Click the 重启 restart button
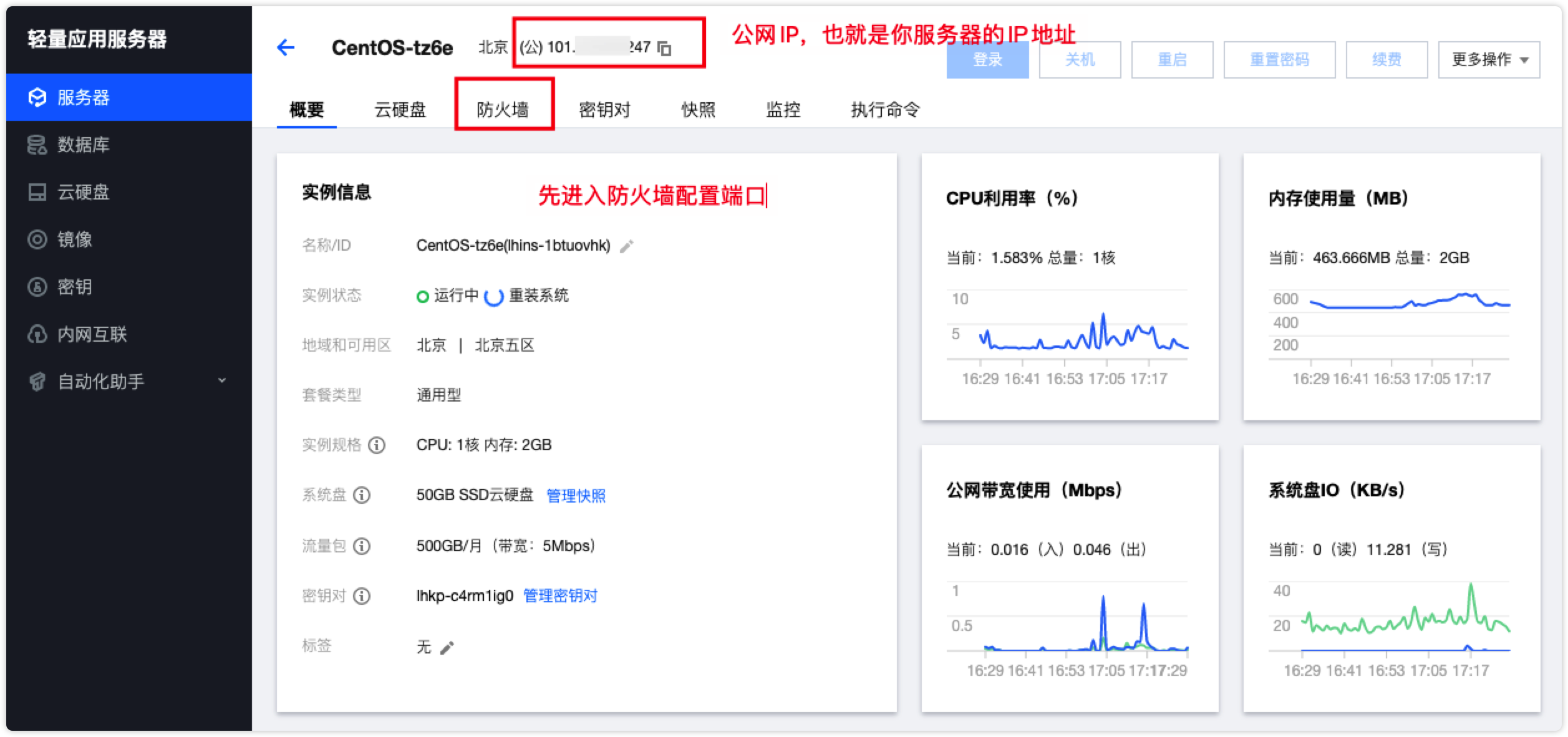Image resolution: width=1568 pixels, height=737 pixels. [1172, 60]
